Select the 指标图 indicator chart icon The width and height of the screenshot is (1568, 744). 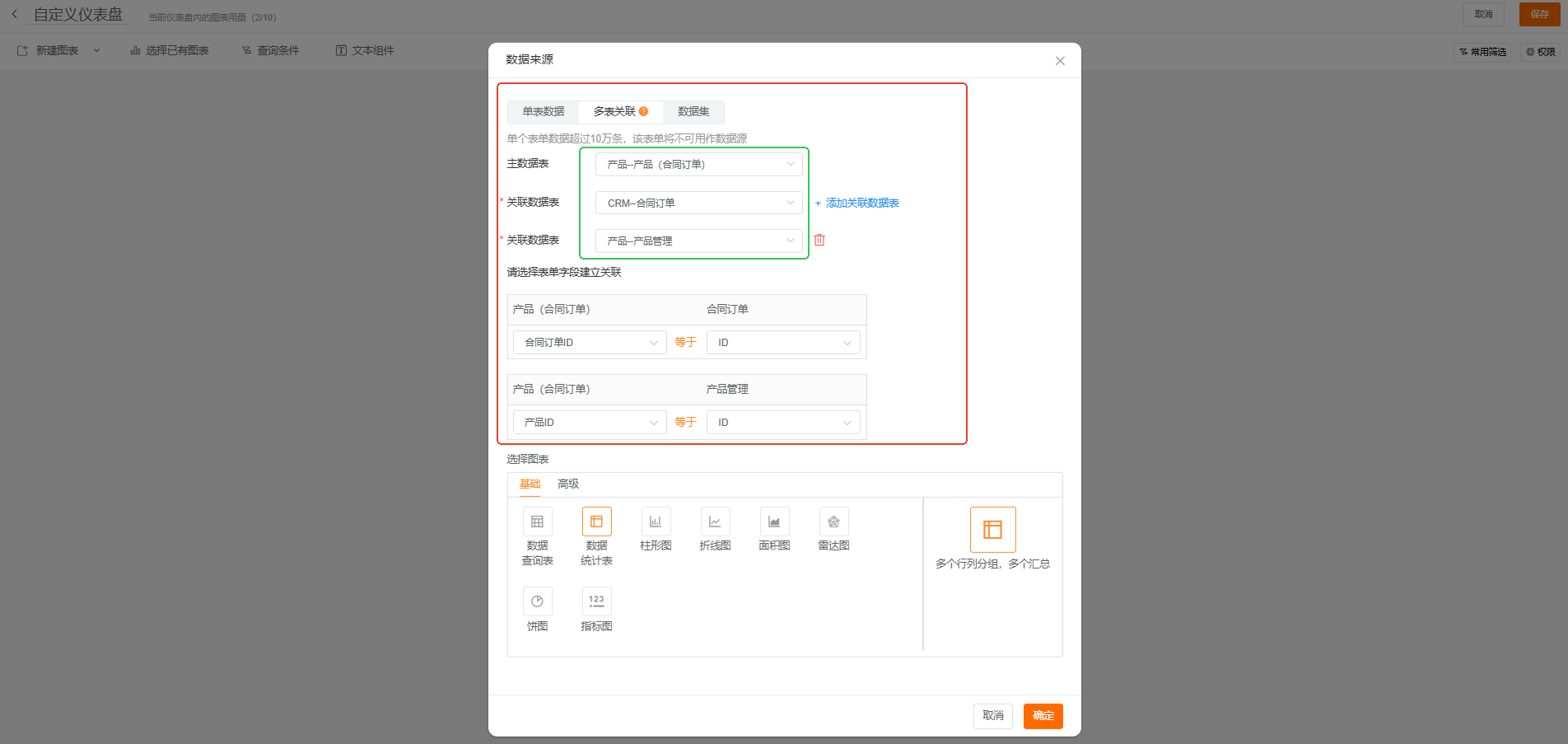click(596, 601)
